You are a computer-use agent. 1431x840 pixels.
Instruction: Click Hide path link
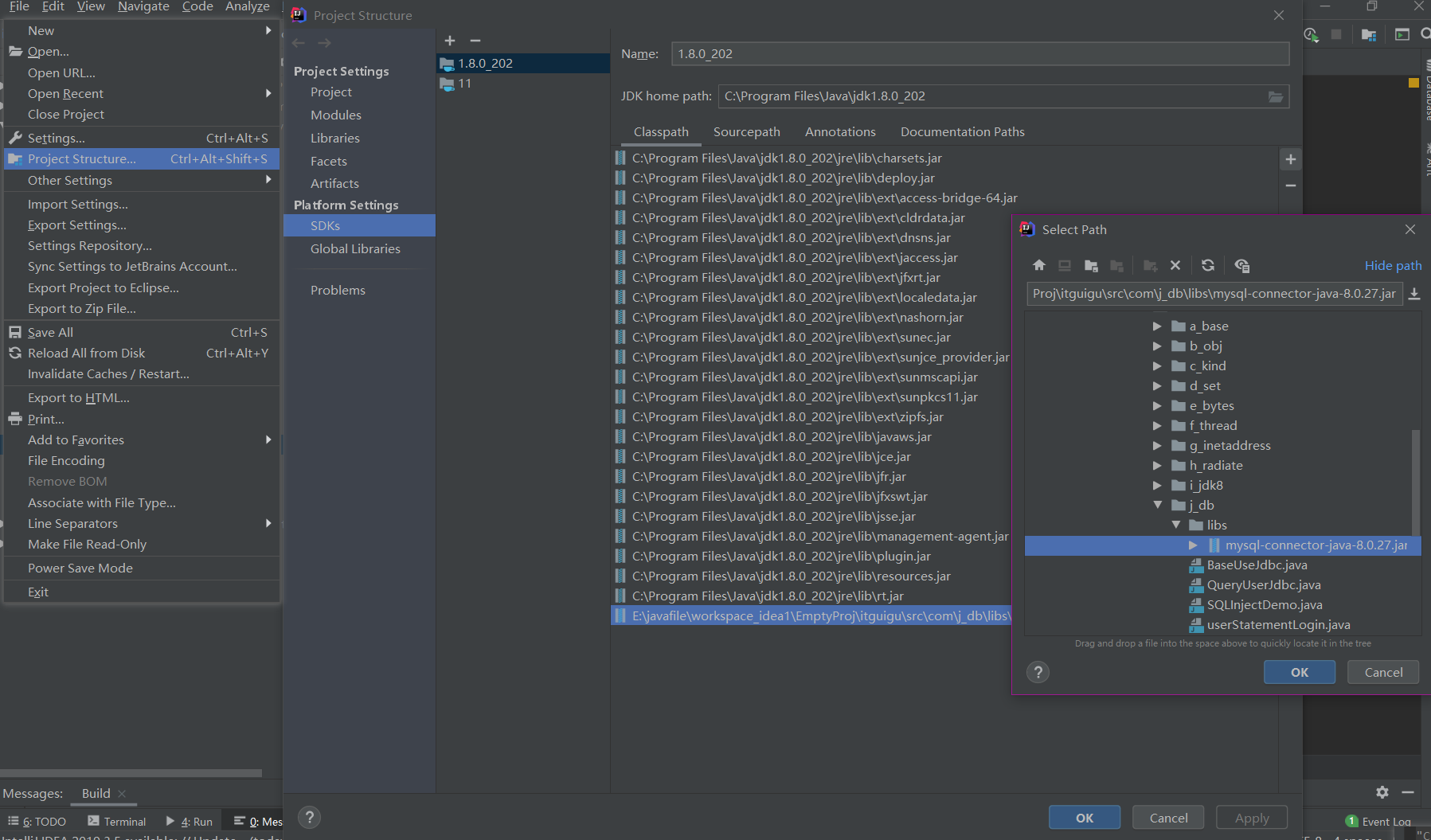coord(1393,266)
